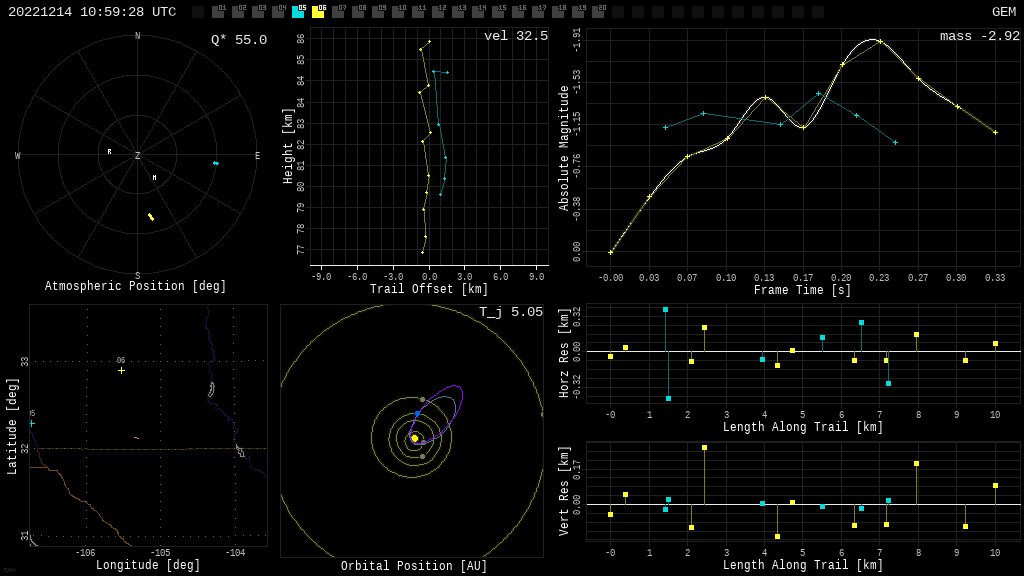Click the cyan meteor trail in polar plot
The image size is (1024, 576).
tap(215, 163)
